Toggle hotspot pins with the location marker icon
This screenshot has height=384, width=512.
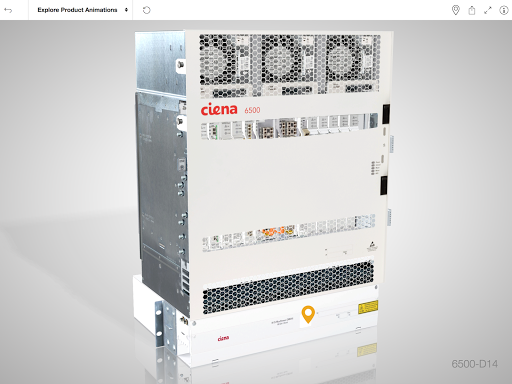point(455,10)
